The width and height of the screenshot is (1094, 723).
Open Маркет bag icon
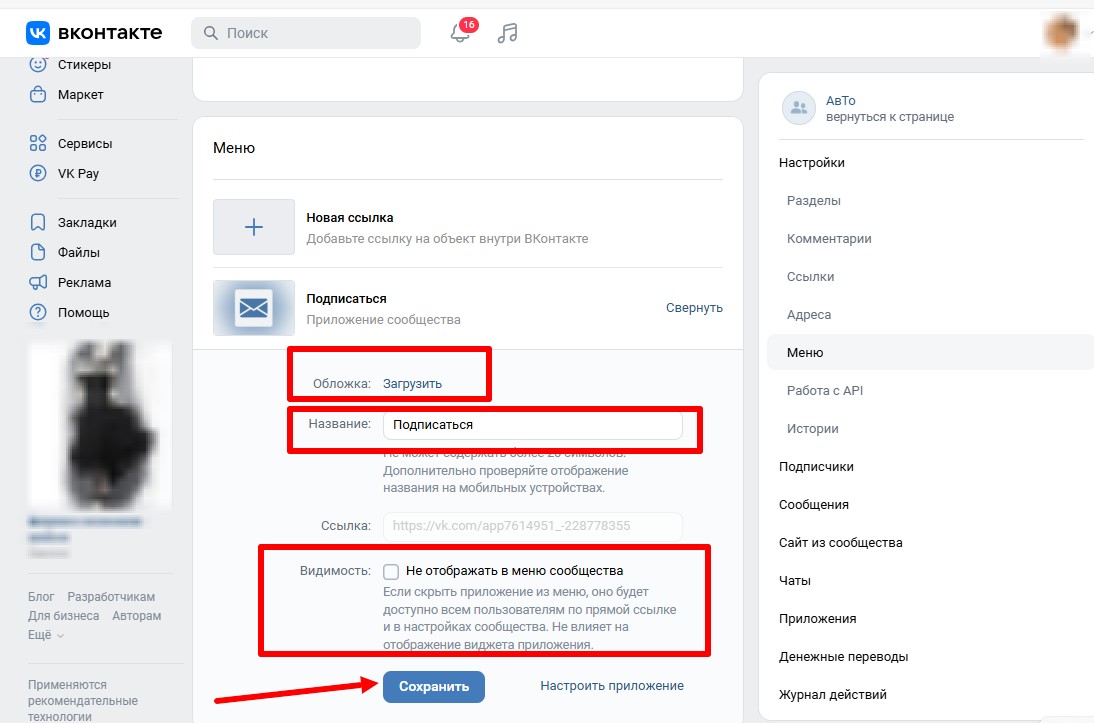(38, 94)
